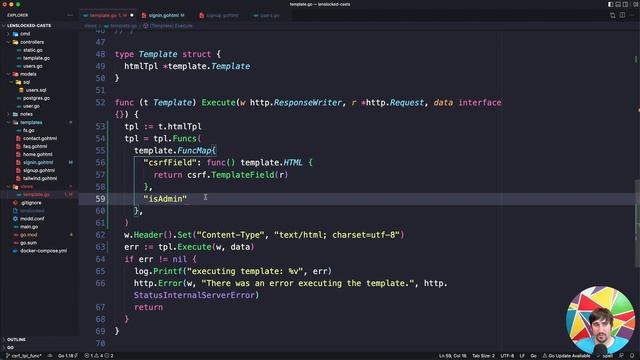This screenshot has height=360, width=640.
Task: Click Ln 59, Col 16 cursor position
Action: coord(452,356)
